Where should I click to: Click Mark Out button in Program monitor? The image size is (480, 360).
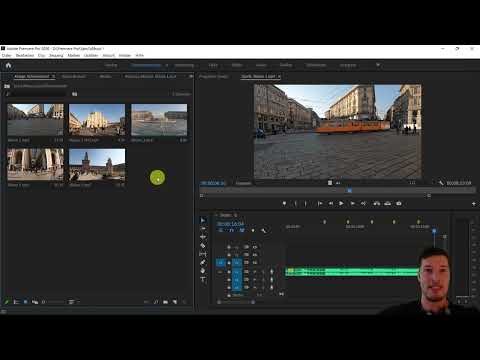point(305,203)
